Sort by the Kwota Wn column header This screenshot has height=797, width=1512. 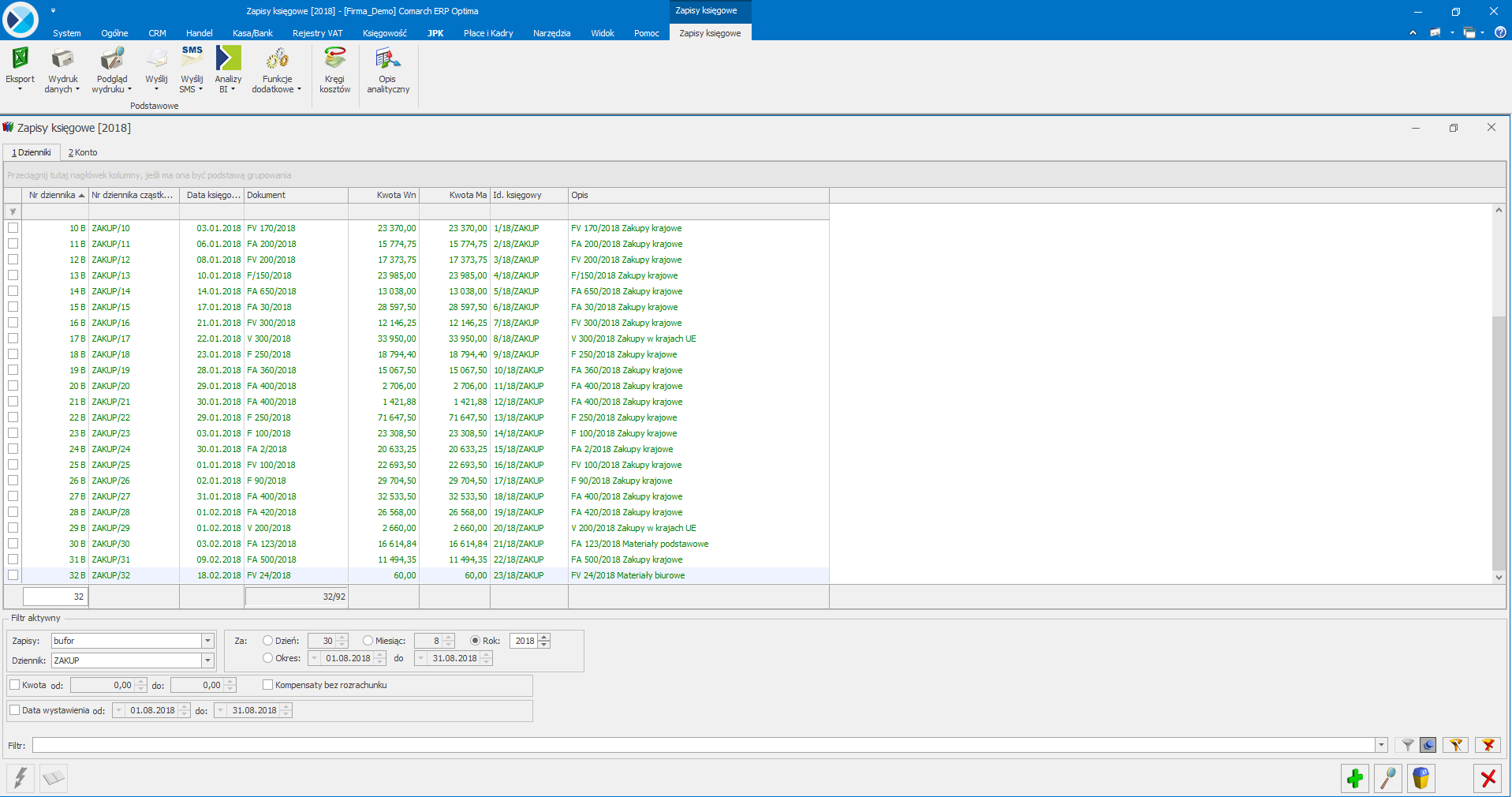[x=383, y=195]
